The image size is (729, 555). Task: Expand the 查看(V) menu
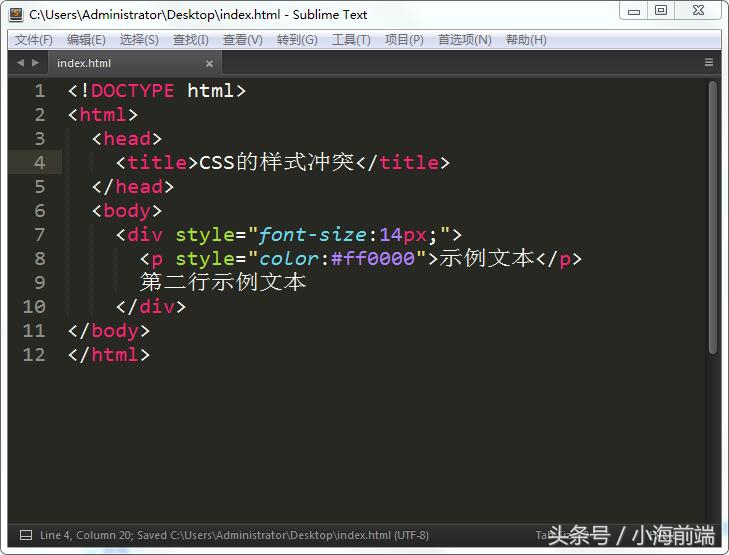pos(242,40)
